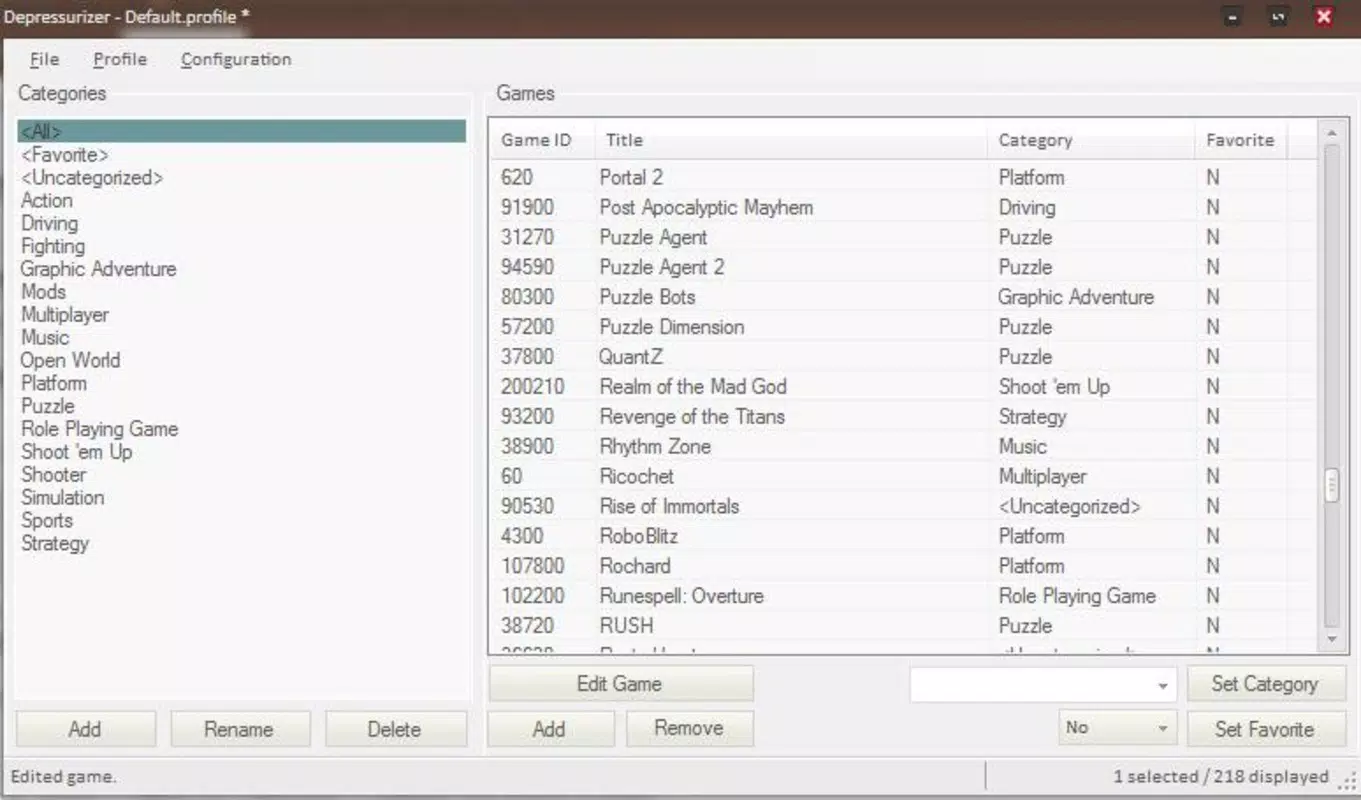Open the Profile menu
This screenshot has height=800, width=1361.
point(120,59)
